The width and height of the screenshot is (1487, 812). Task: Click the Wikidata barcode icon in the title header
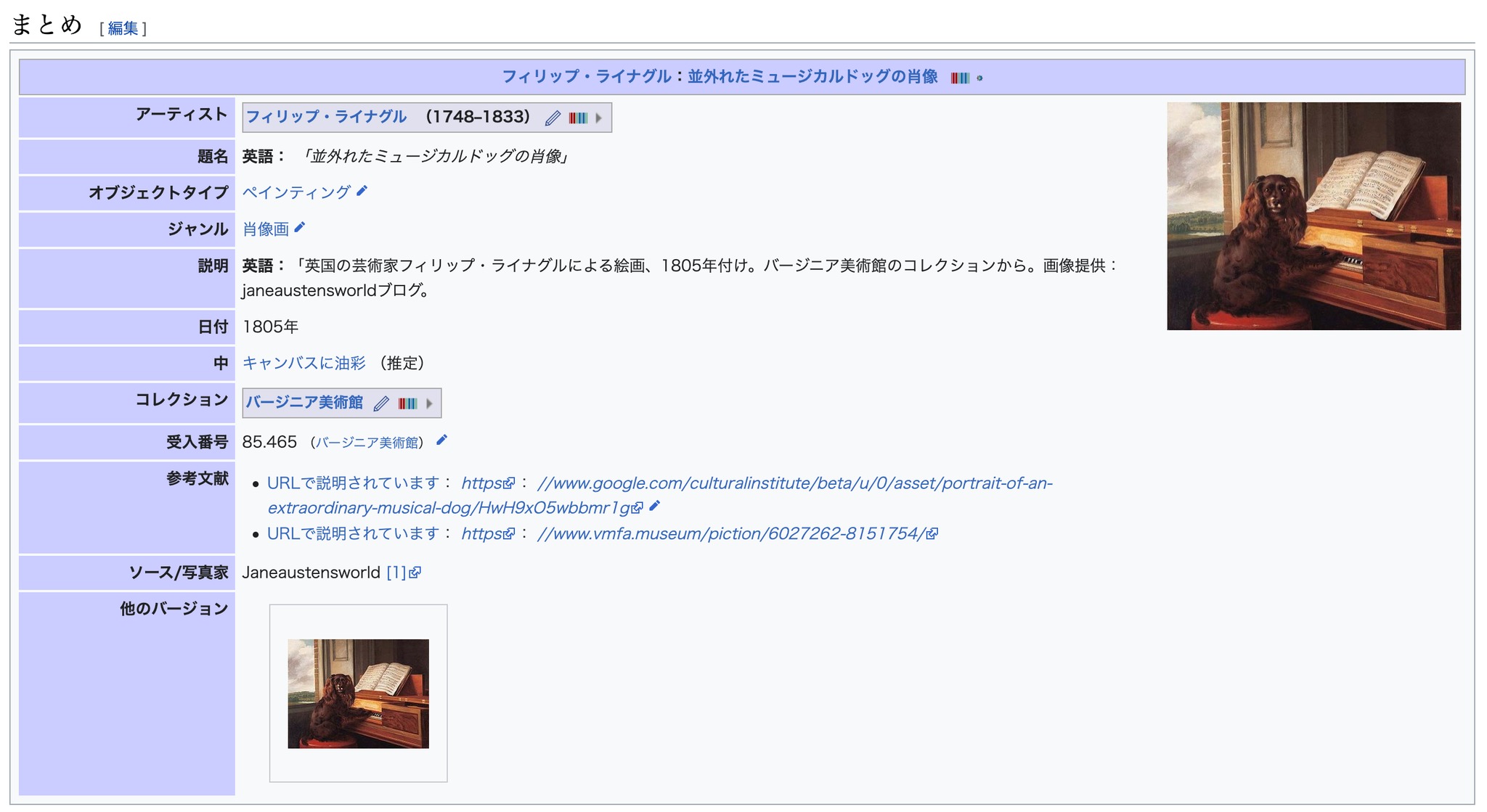959,78
